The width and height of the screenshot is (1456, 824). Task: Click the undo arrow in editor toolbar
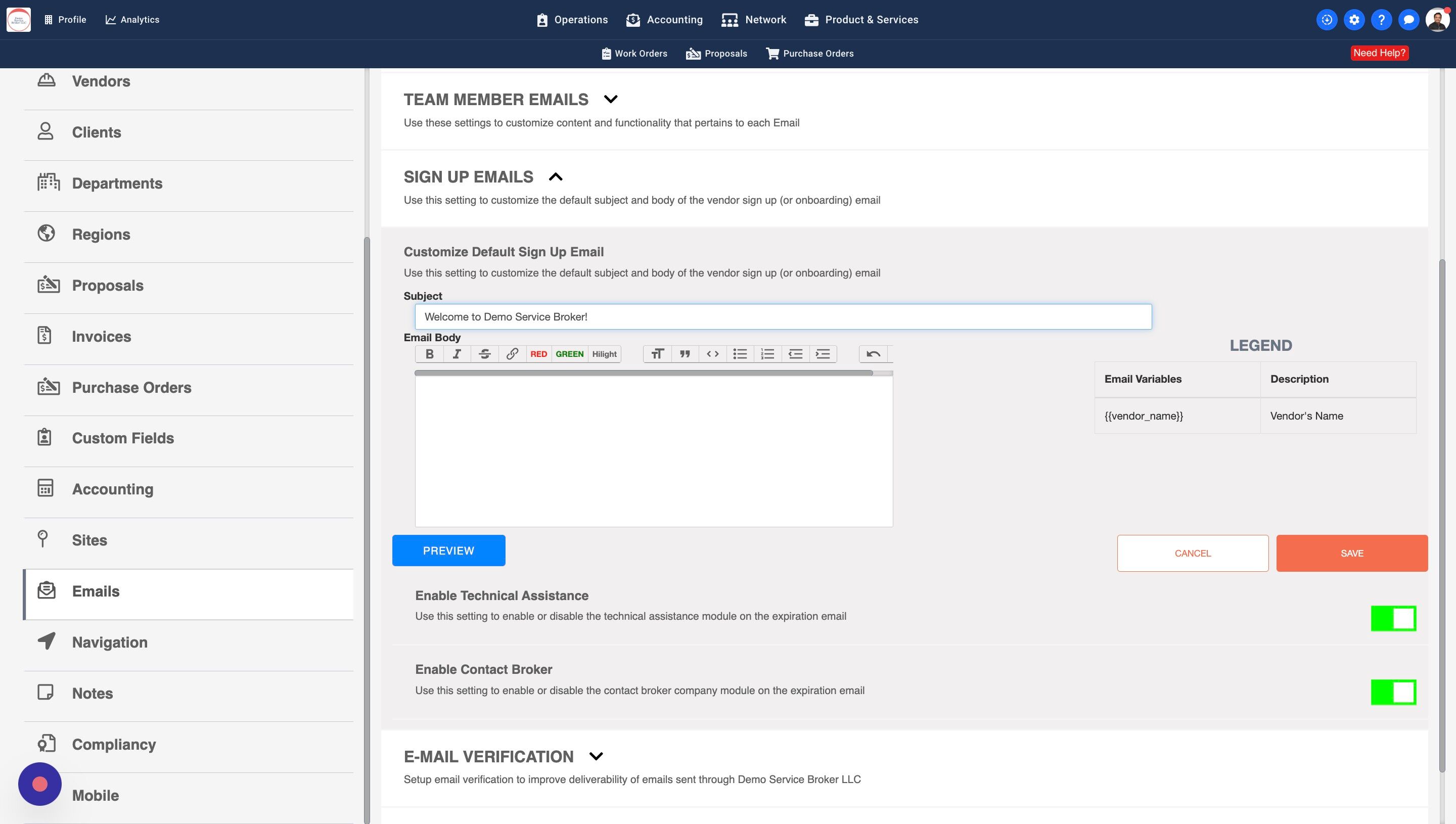[873, 354]
